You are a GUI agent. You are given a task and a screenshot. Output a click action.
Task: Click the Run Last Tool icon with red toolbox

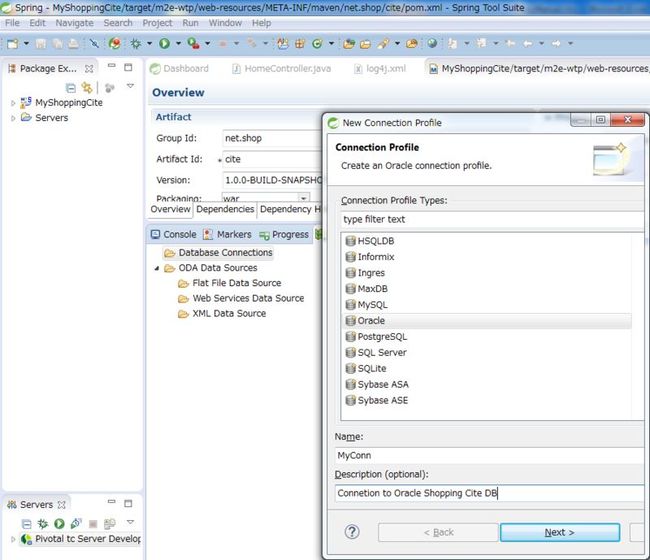pos(193,43)
